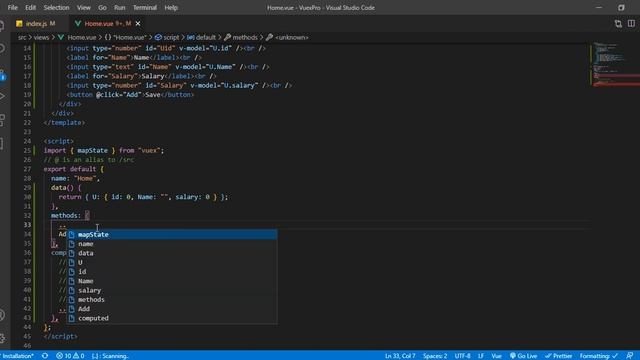Close the Home.vue tab
This screenshot has width=640, height=360.
[x=138, y=24]
